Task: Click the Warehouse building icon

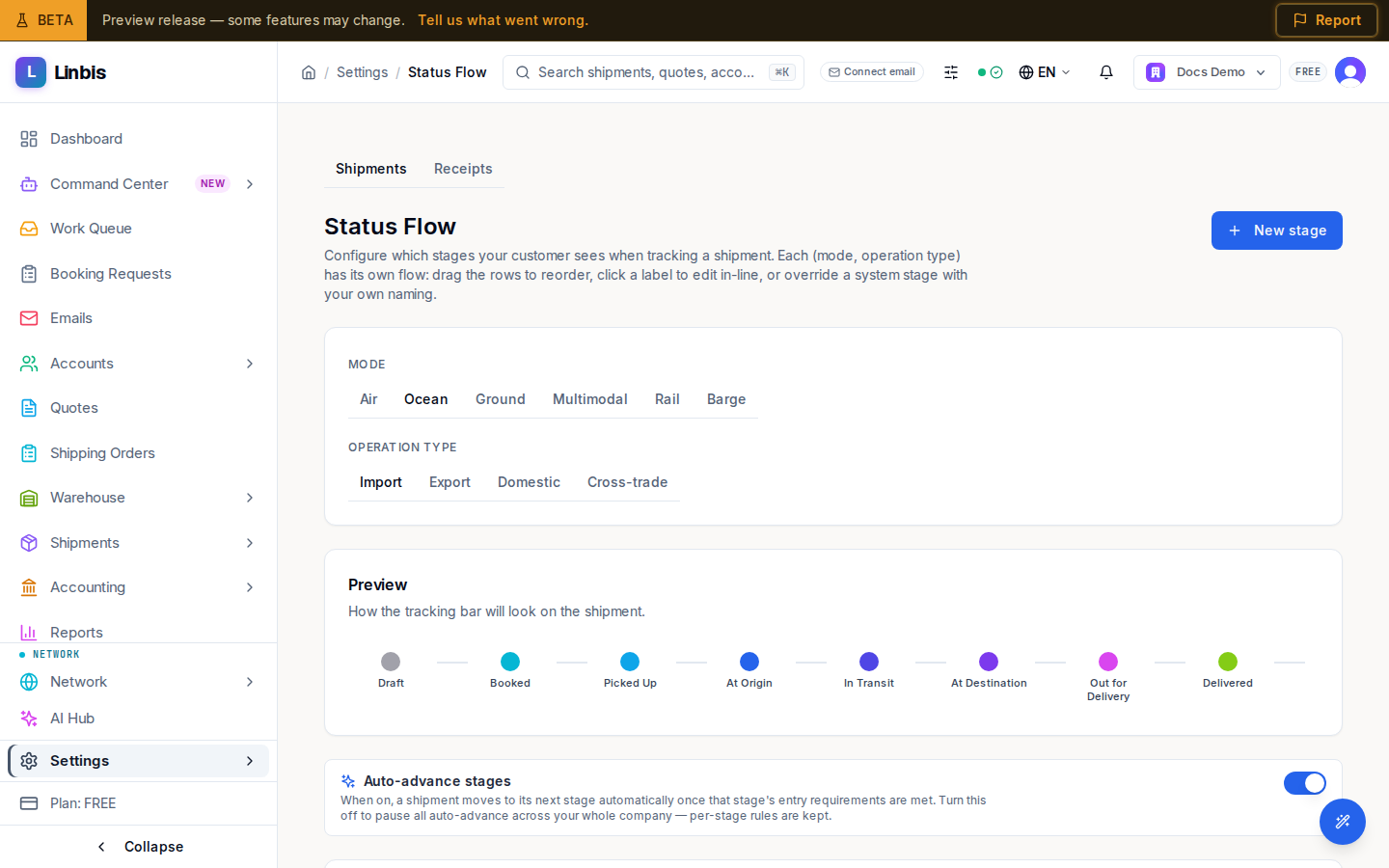Action: click(29, 498)
